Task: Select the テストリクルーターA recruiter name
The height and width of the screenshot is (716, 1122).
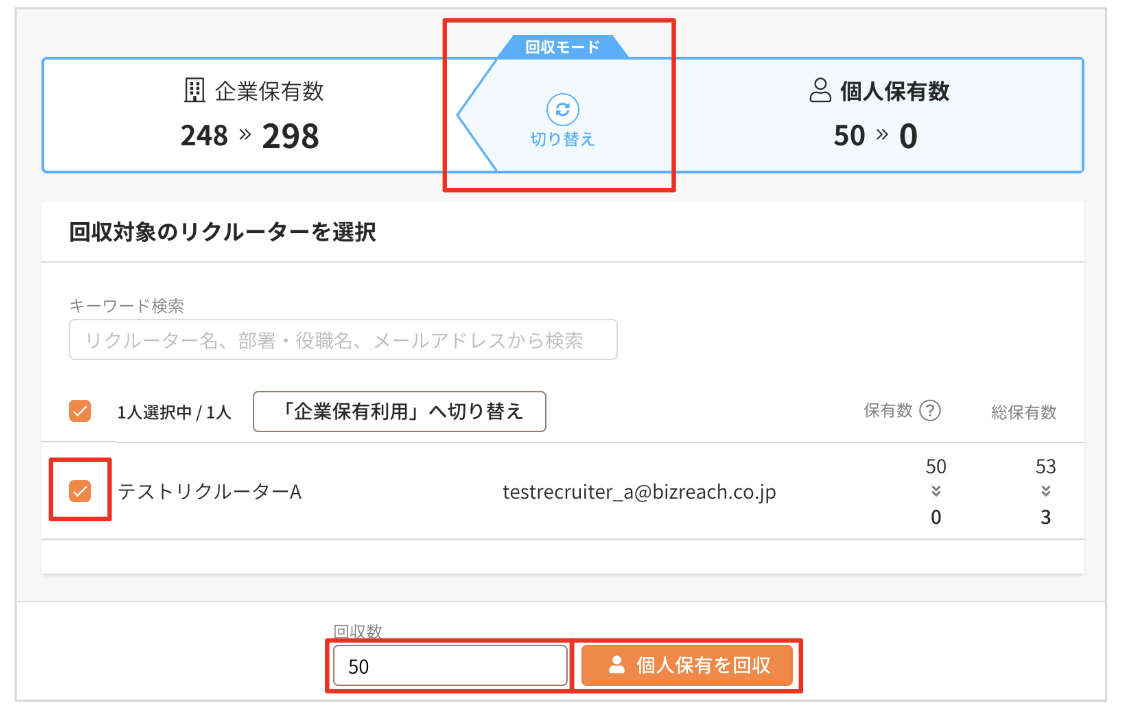Action: [210, 492]
